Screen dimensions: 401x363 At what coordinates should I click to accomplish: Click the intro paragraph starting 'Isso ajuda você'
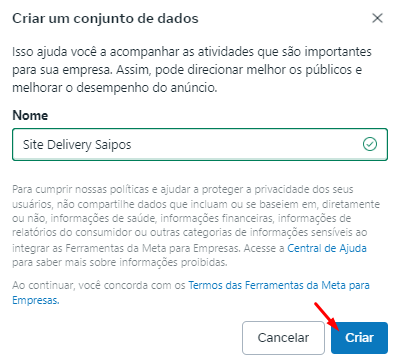coord(192,70)
